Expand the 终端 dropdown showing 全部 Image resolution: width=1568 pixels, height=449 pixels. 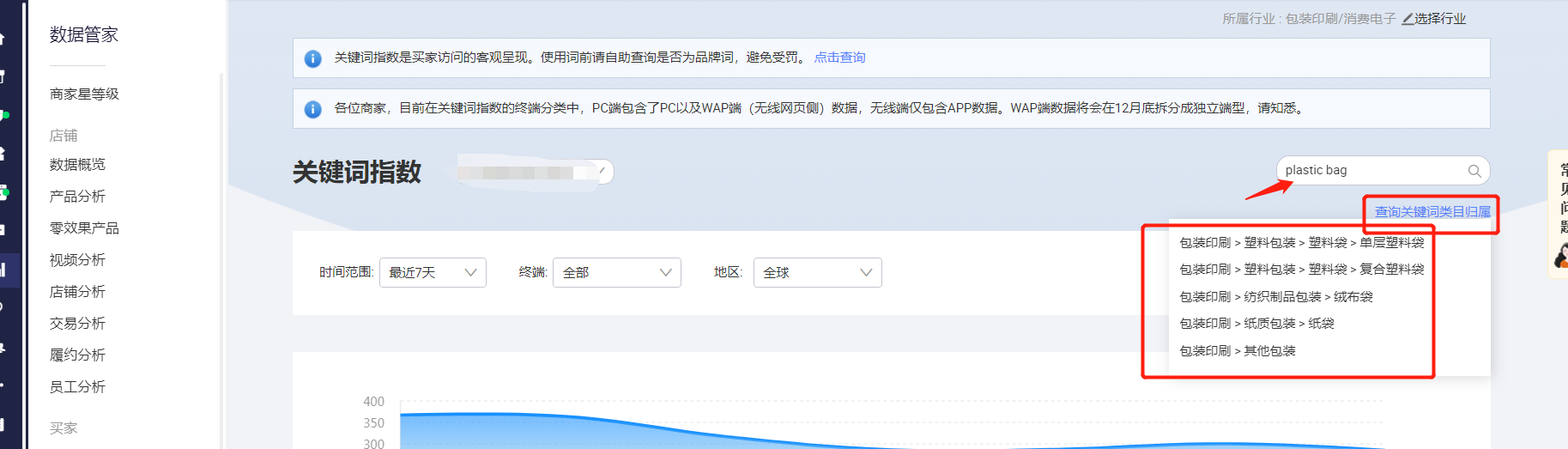[x=616, y=273]
